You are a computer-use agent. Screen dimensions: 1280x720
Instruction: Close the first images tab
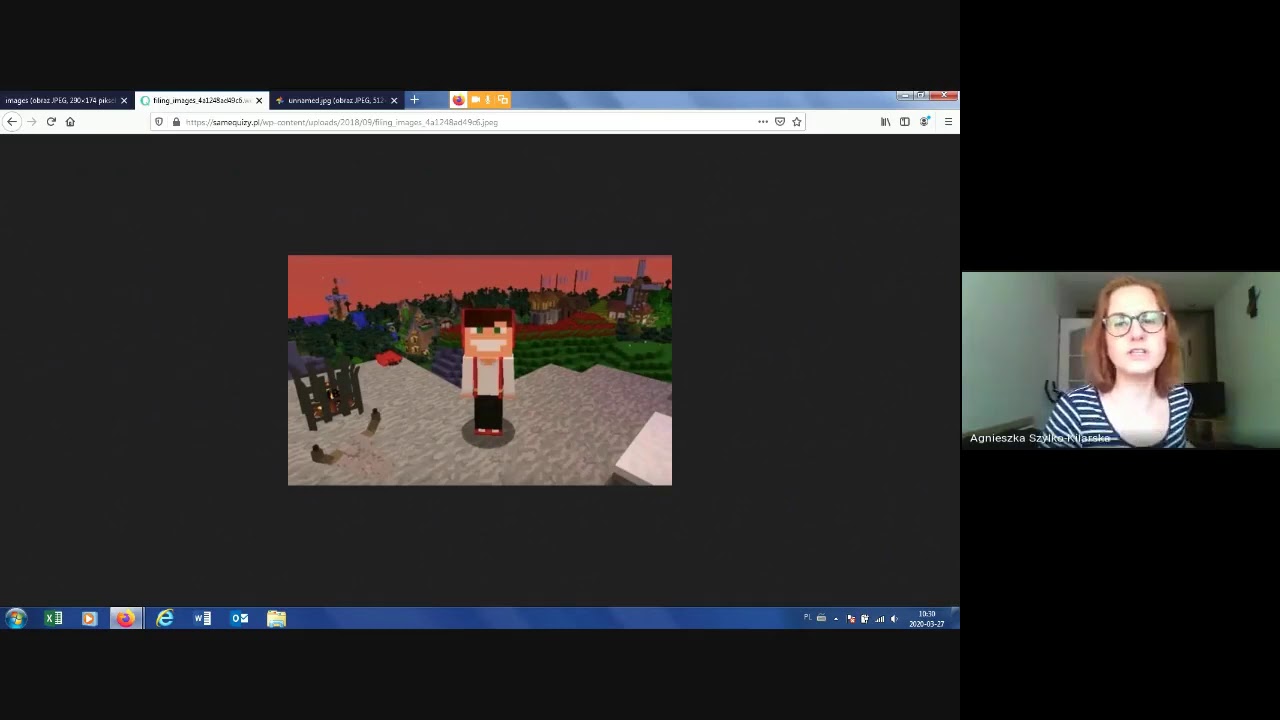[x=124, y=101]
